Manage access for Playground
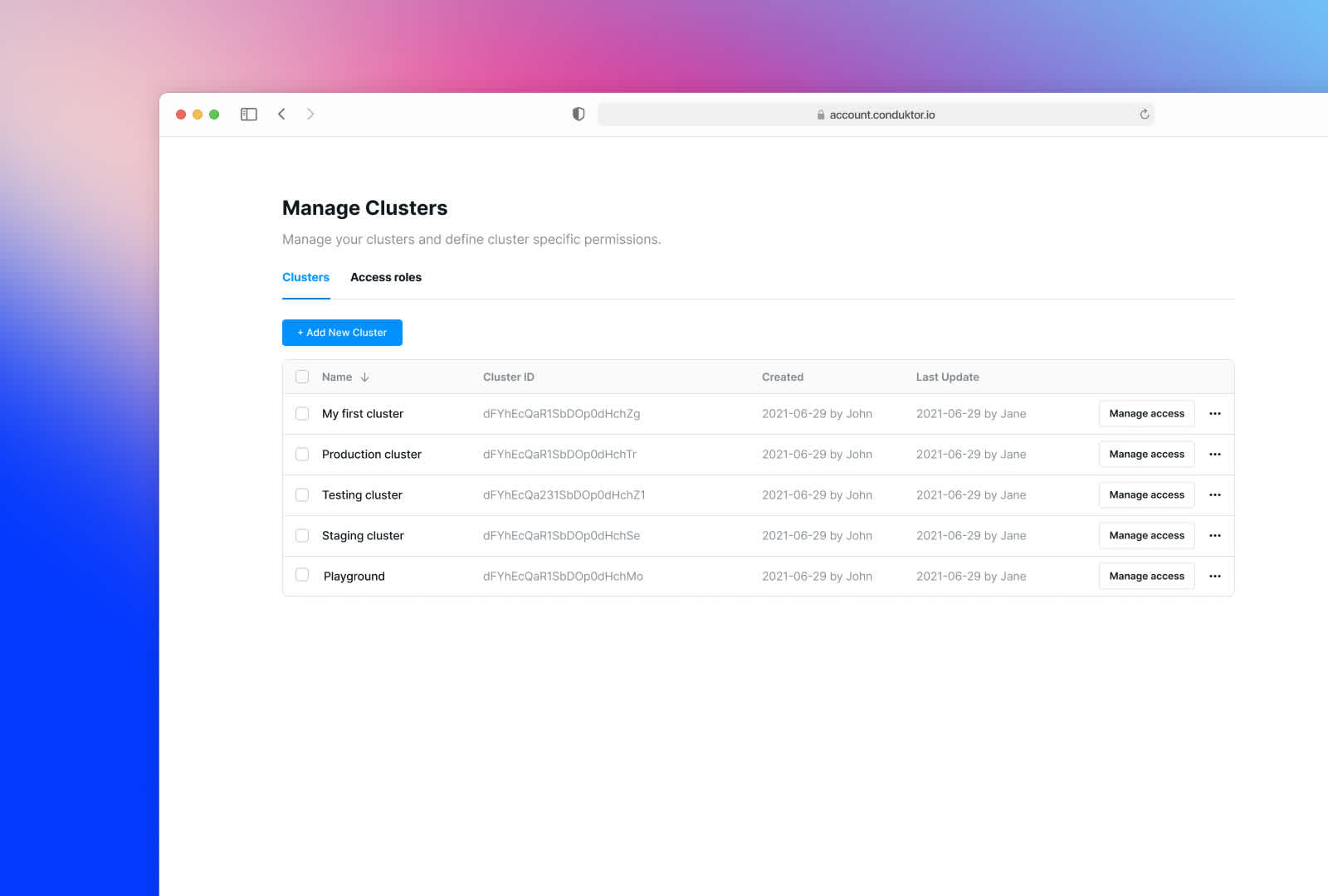The image size is (1328, 896). (x=1147, y=577)
